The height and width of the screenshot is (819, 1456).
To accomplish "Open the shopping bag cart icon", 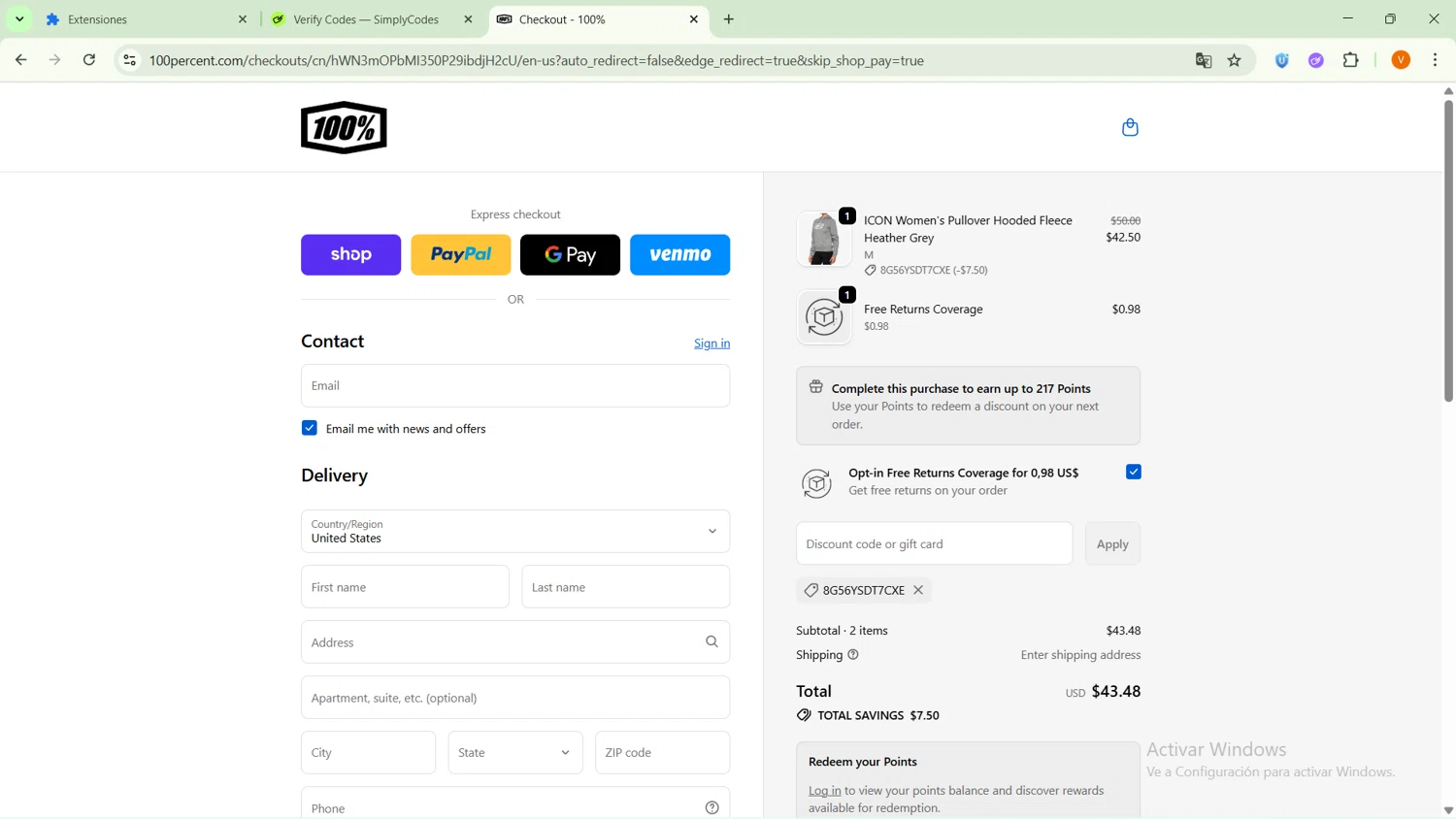I will point(1130,127).
